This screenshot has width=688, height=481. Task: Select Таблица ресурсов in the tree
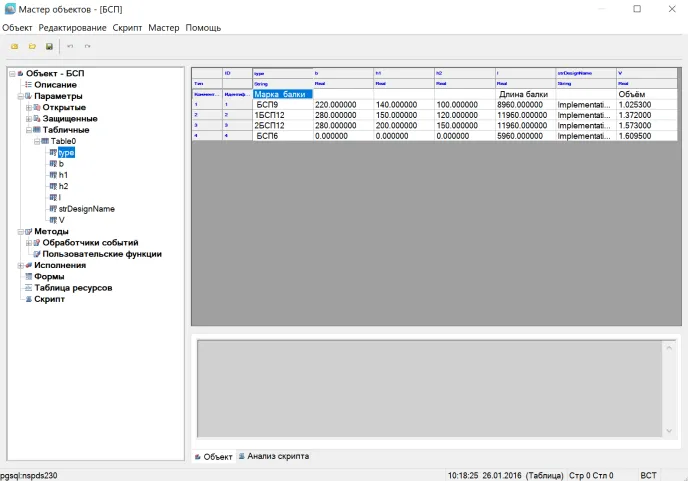point(73,288)
